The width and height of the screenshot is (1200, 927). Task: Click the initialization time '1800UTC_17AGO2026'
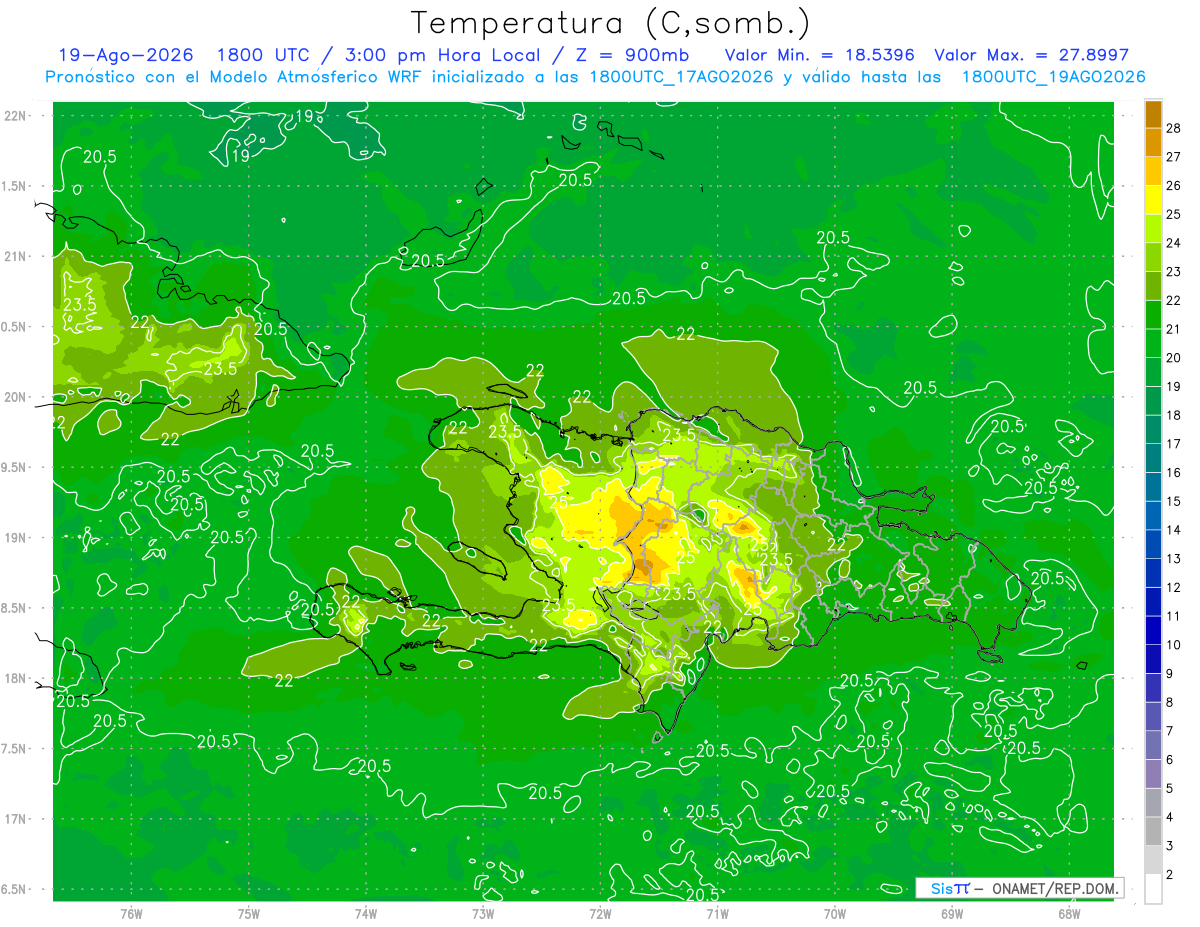682,76
